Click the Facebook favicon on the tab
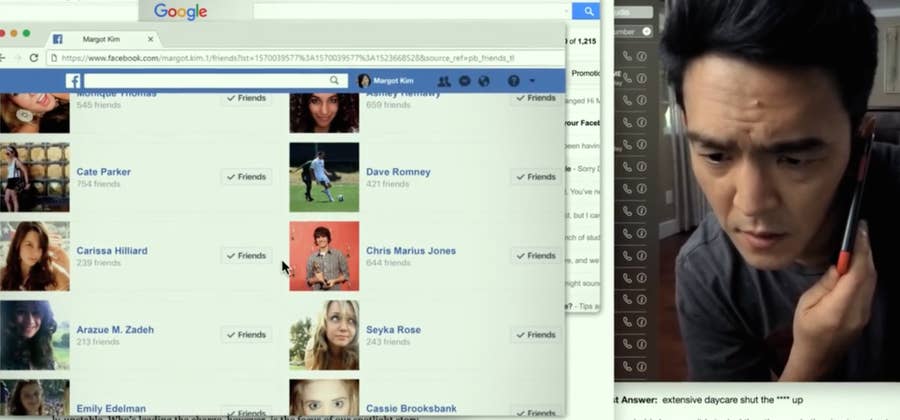 click(57, 39)
